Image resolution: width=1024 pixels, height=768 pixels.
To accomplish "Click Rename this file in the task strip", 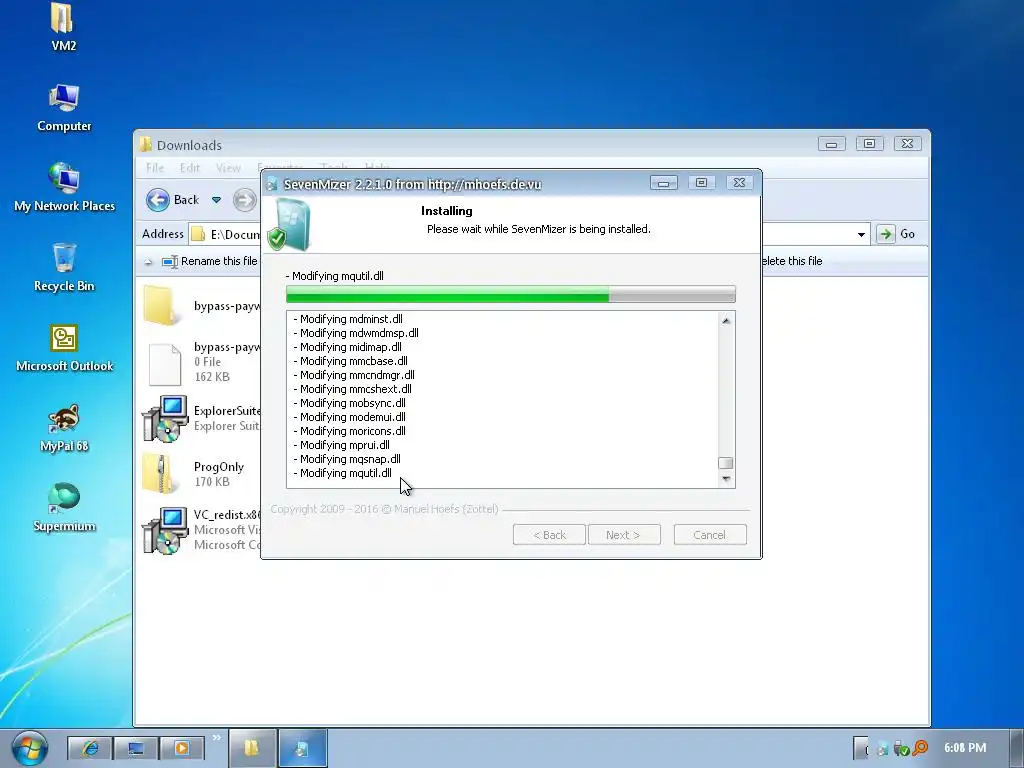I will [x=210, y=261].
